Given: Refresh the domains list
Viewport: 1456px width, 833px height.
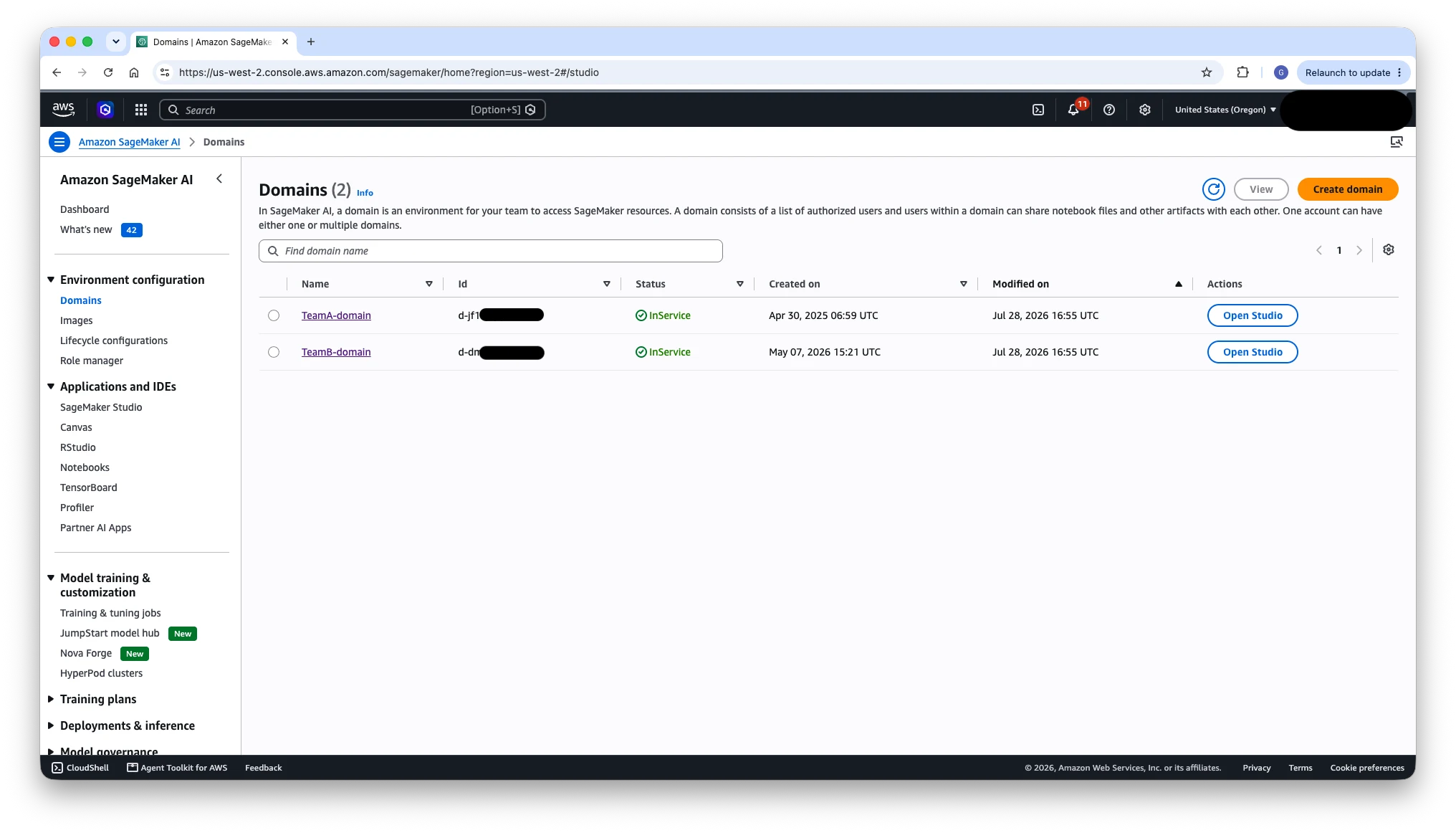Looking at the screenshot, I should tap(1214, 189).
